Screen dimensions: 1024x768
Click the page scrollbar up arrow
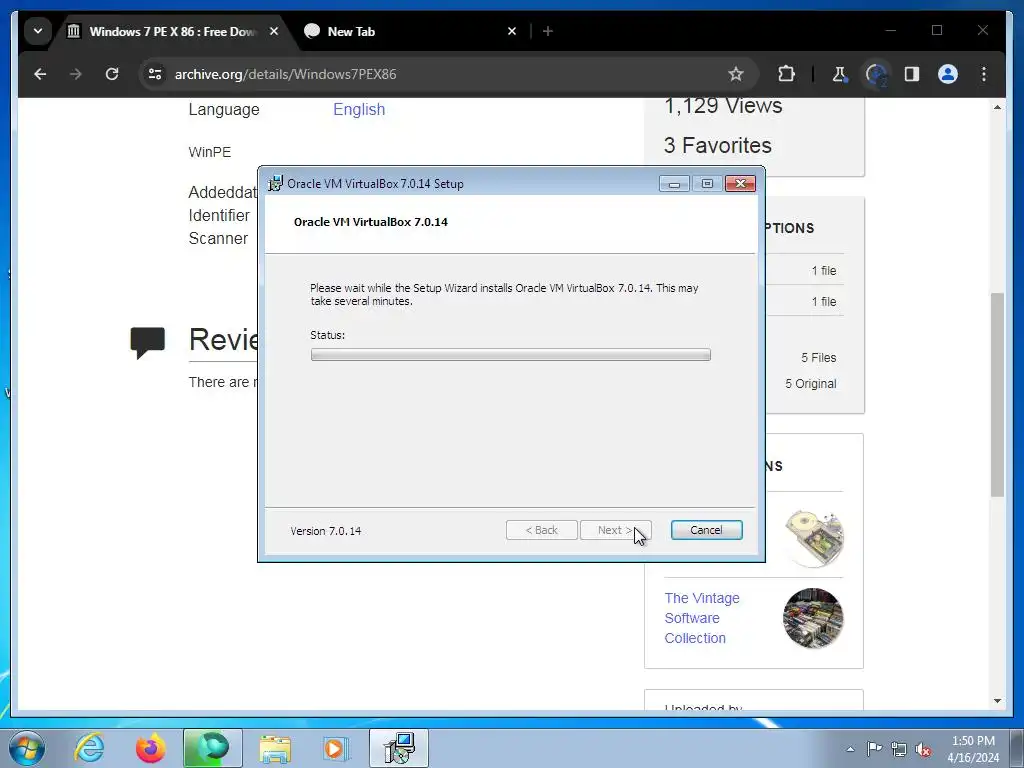point(997,106)
